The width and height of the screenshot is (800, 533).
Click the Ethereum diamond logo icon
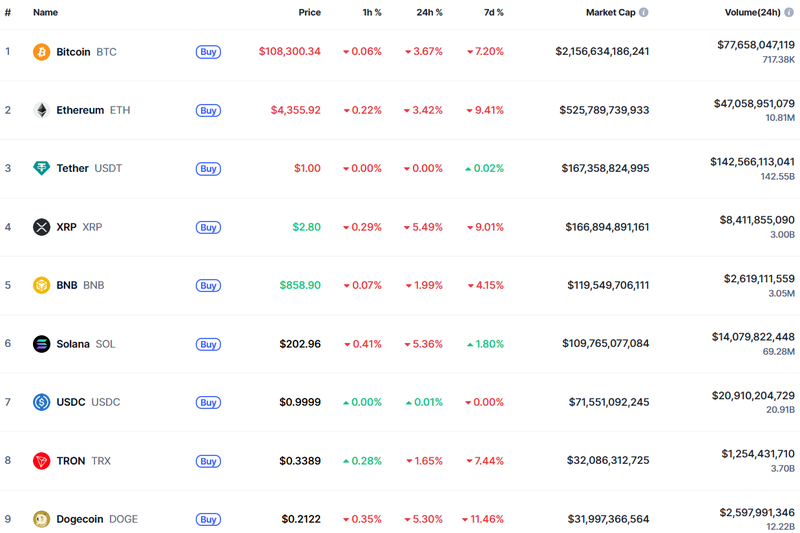pos(41,110)
